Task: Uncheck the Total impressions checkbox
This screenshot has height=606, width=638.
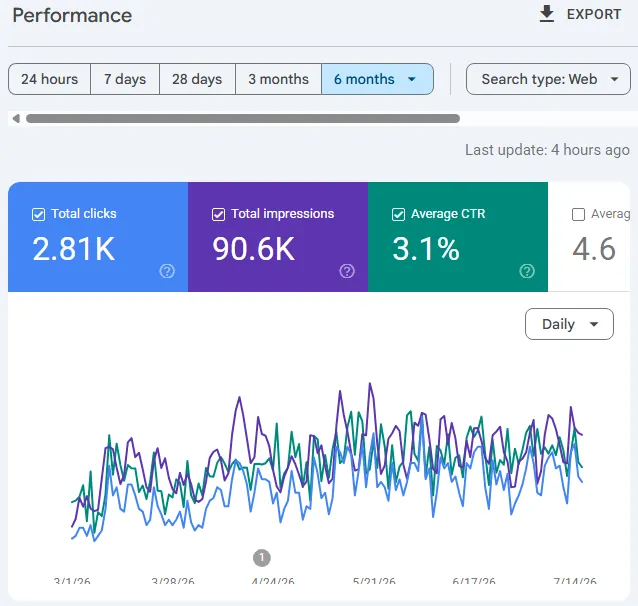Action: pyautogui.click(x=218, y=214)
